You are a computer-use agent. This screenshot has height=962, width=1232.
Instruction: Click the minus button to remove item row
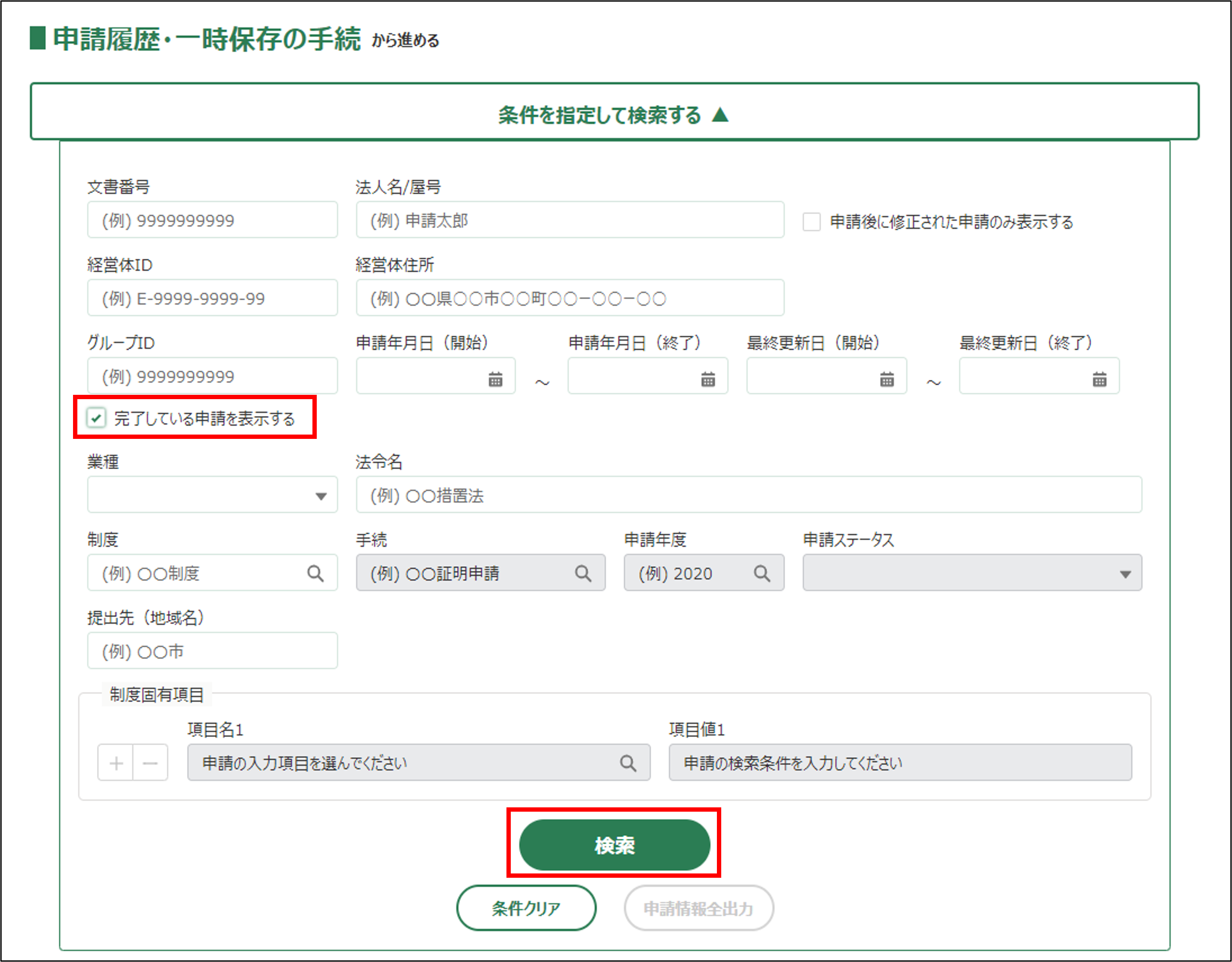(150, 763)
